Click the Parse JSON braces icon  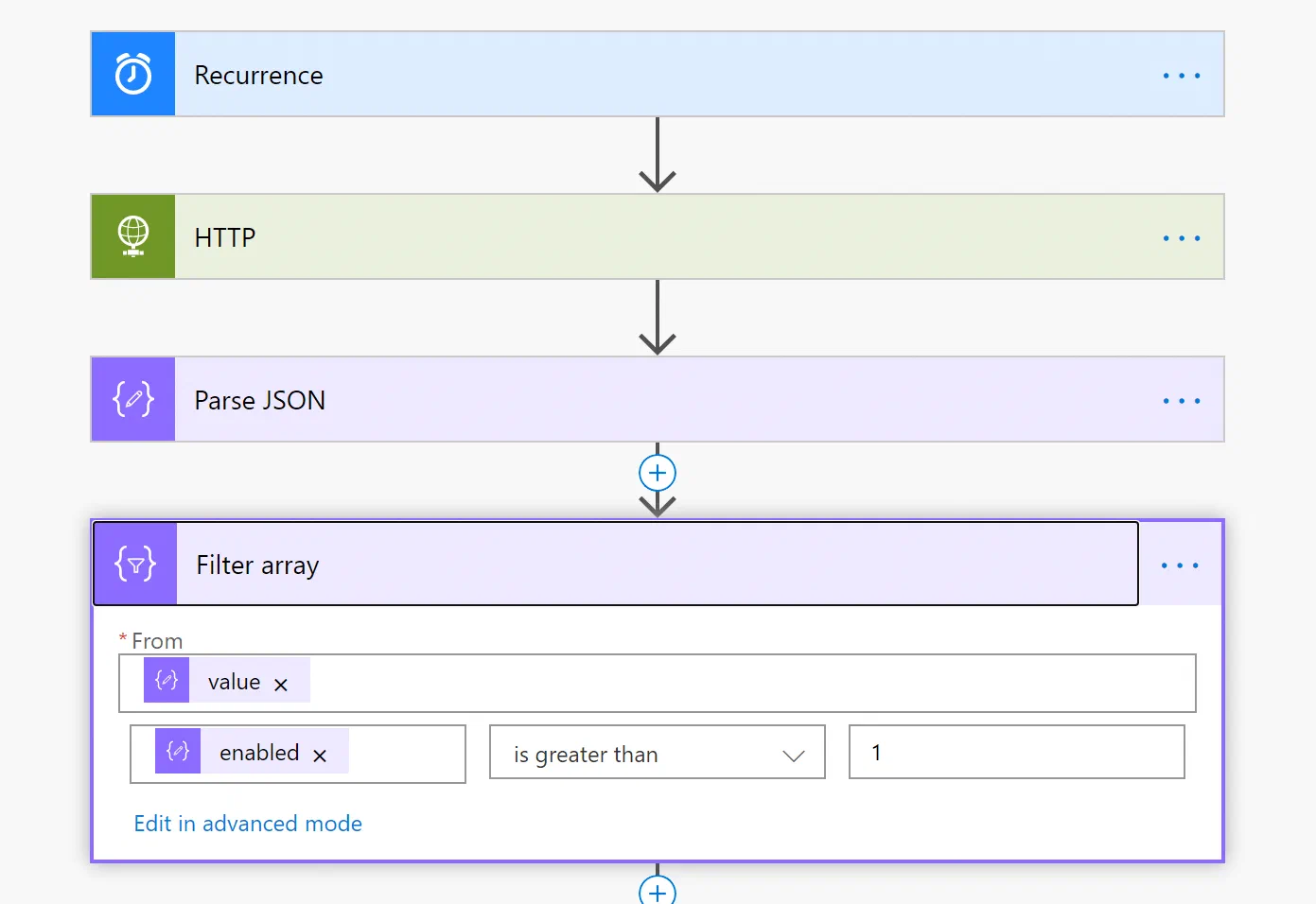pyautogui.click(x=133, y=399)
